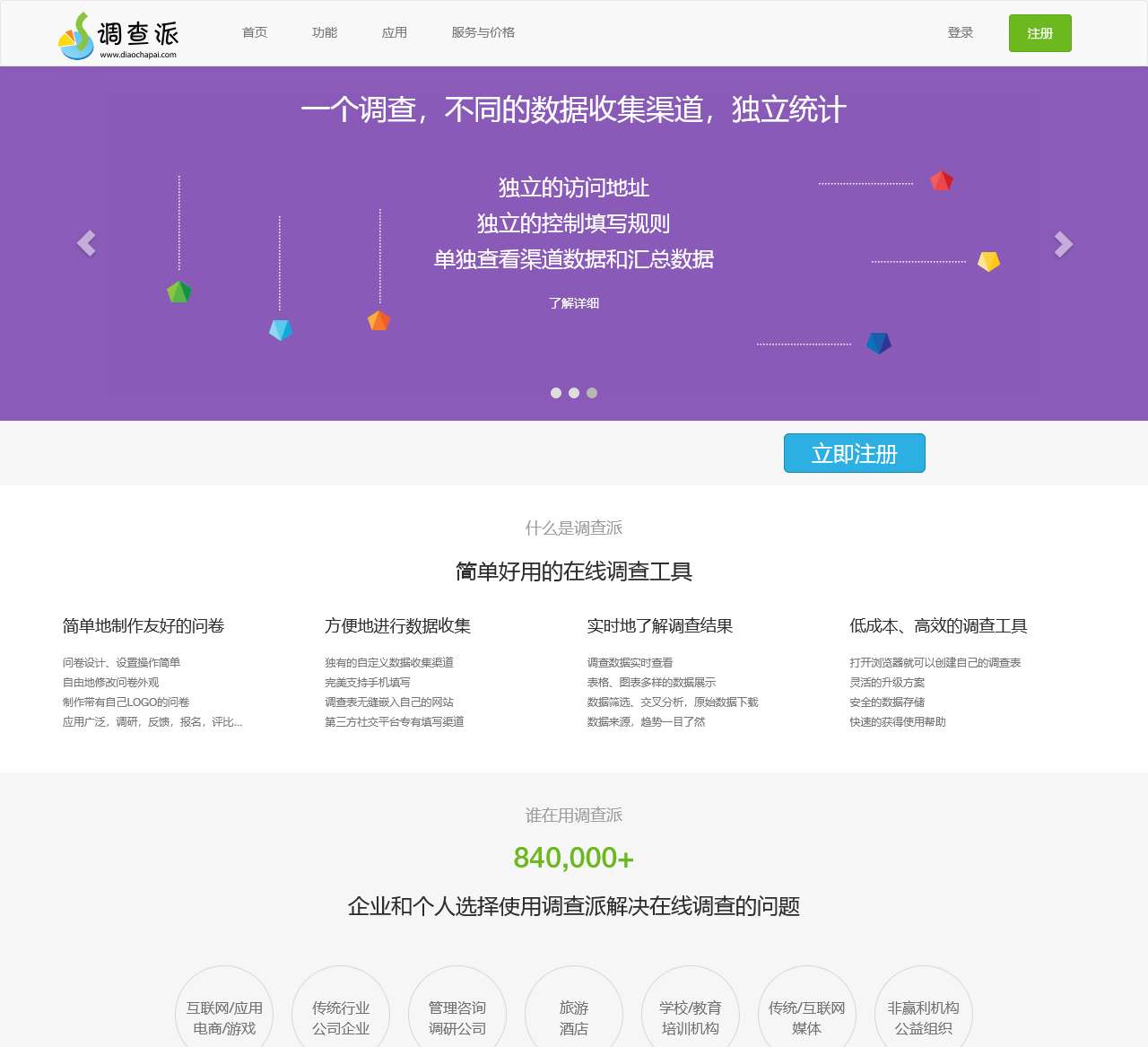The height and width of the screenshot is (1047, 1148).
Task: Select the 学校/教育 培训机构 circle
Action: coord(691,1015)
